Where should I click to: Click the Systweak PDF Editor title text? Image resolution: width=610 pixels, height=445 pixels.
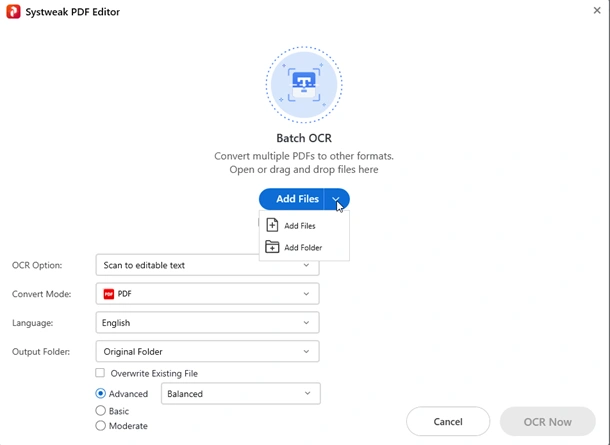[x=73, y=12]
